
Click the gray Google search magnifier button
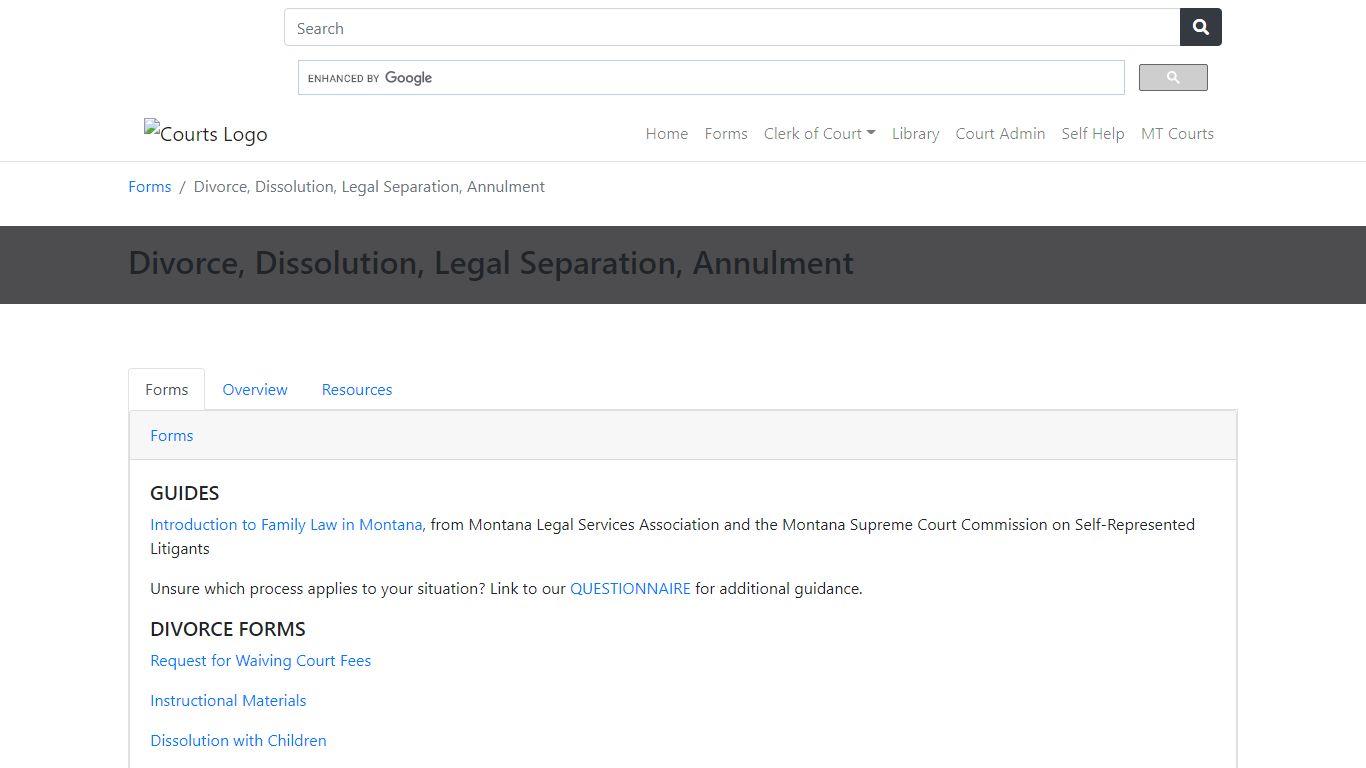click(1173, 77)
